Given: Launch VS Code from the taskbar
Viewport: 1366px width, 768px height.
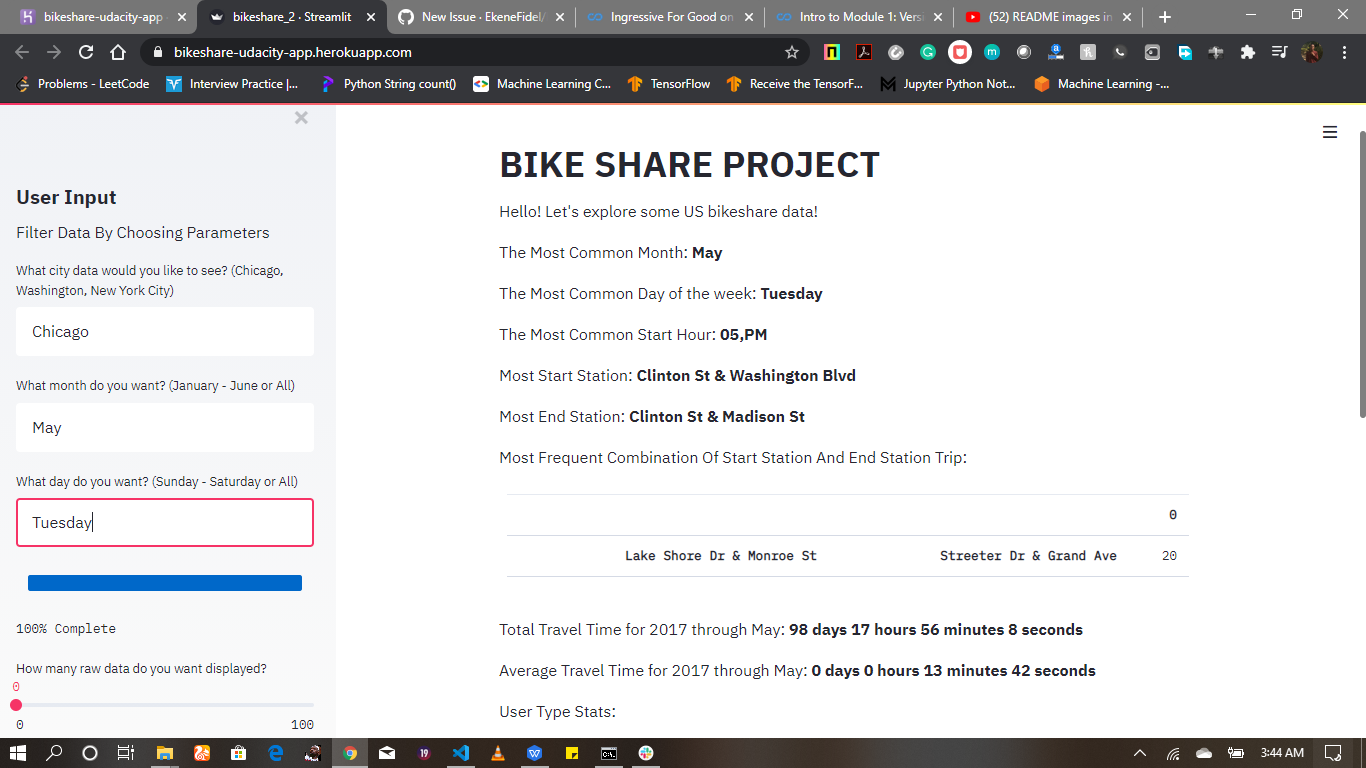Looking at the screenshot, I should pos(461,753).
